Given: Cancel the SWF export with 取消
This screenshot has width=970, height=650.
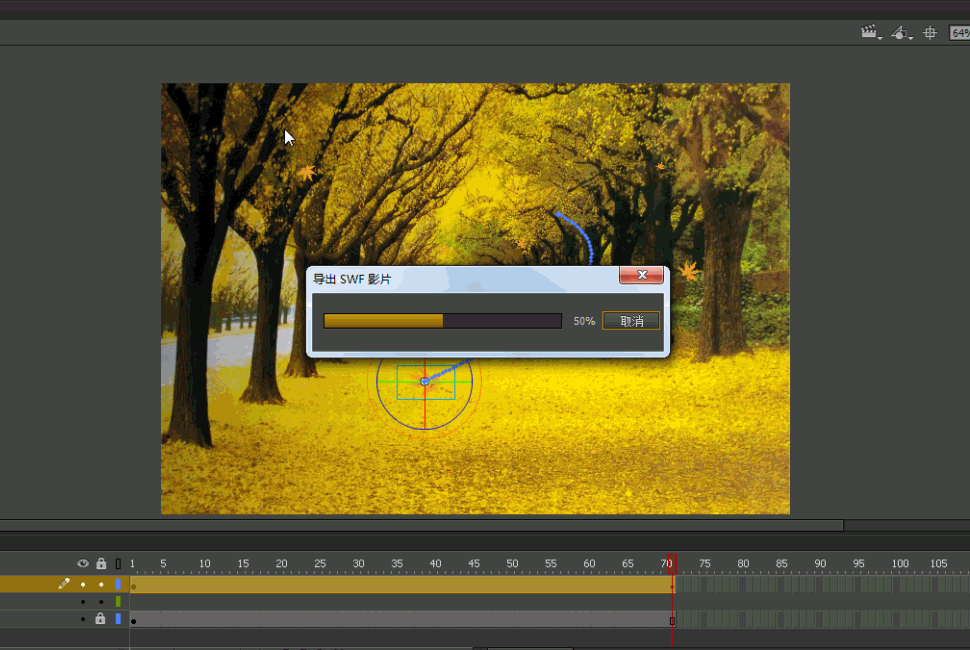Looking at the screenshot, I should [631, 321].
